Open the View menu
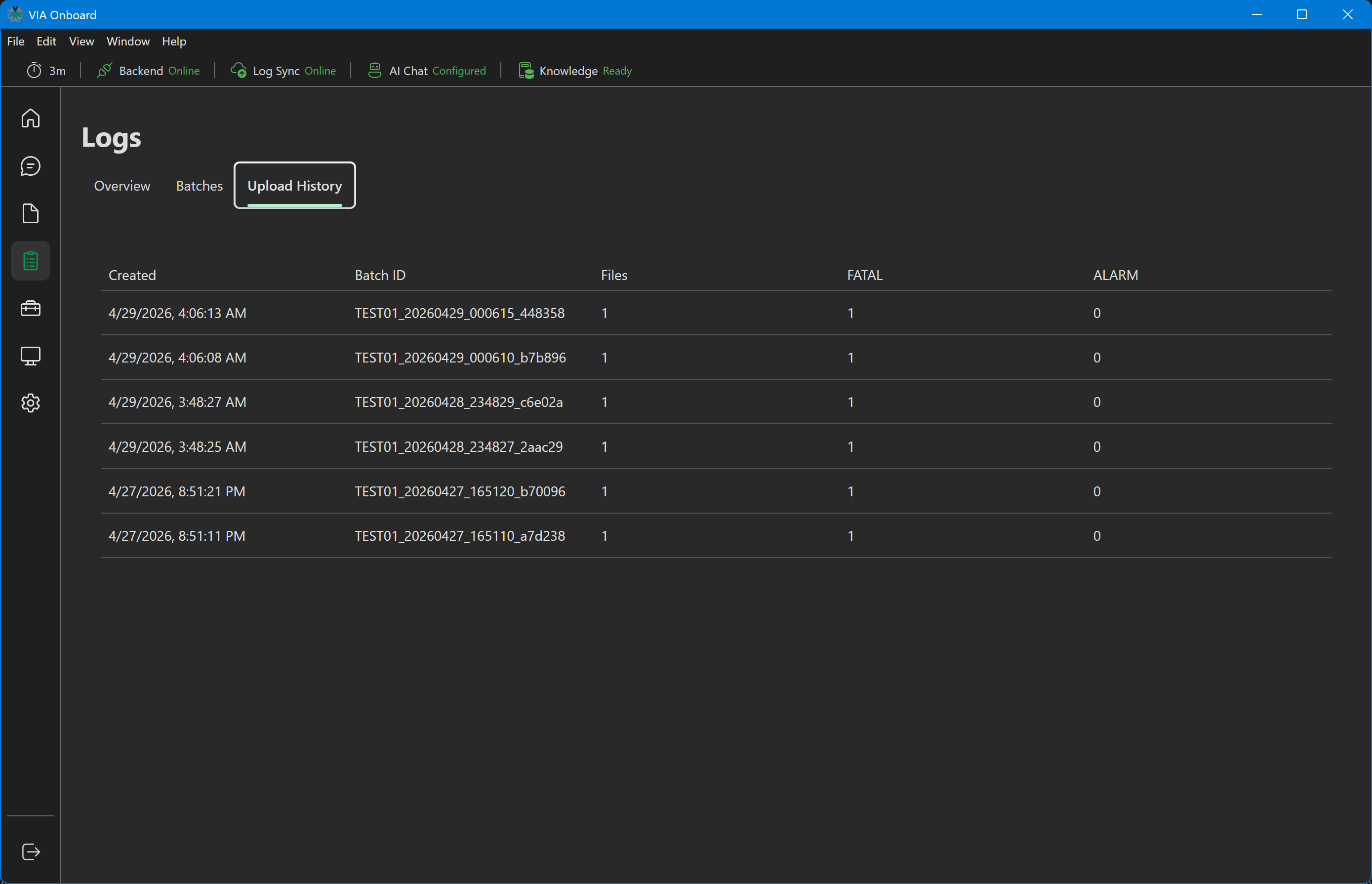This screenshot has height=884, width=1372. [81, 41]
